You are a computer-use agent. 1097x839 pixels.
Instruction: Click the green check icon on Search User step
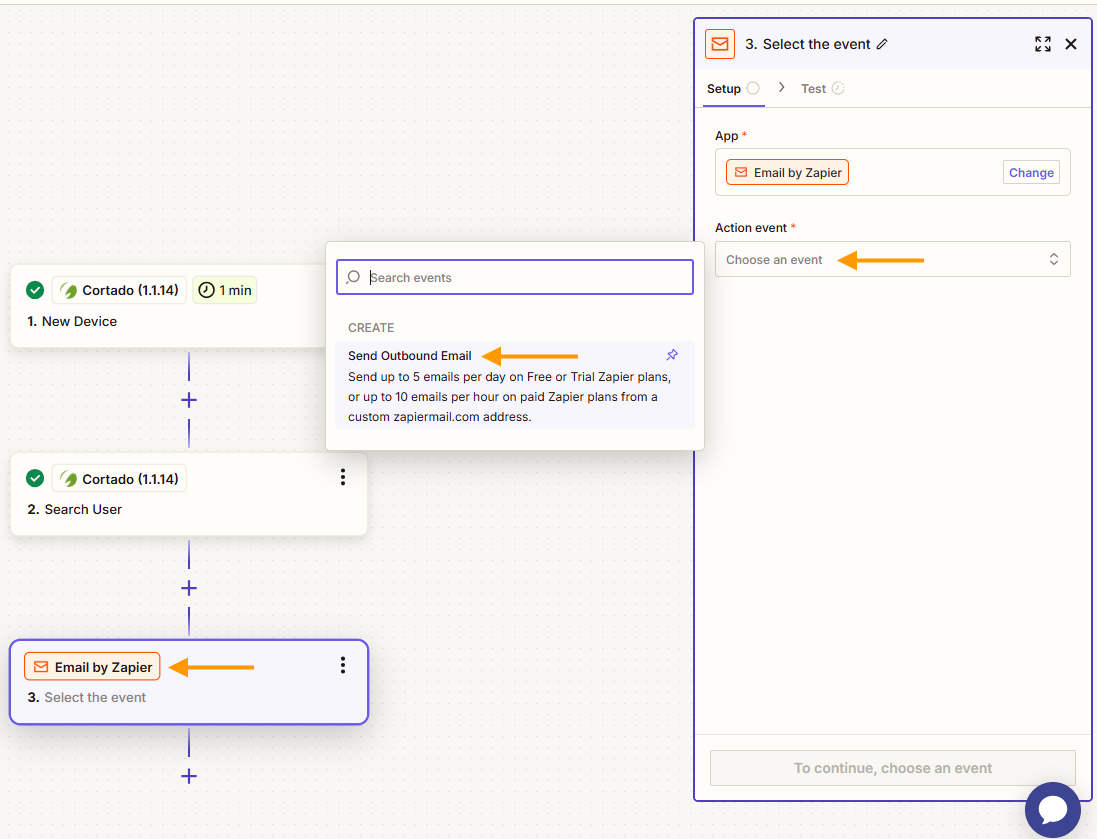point(35,478)
